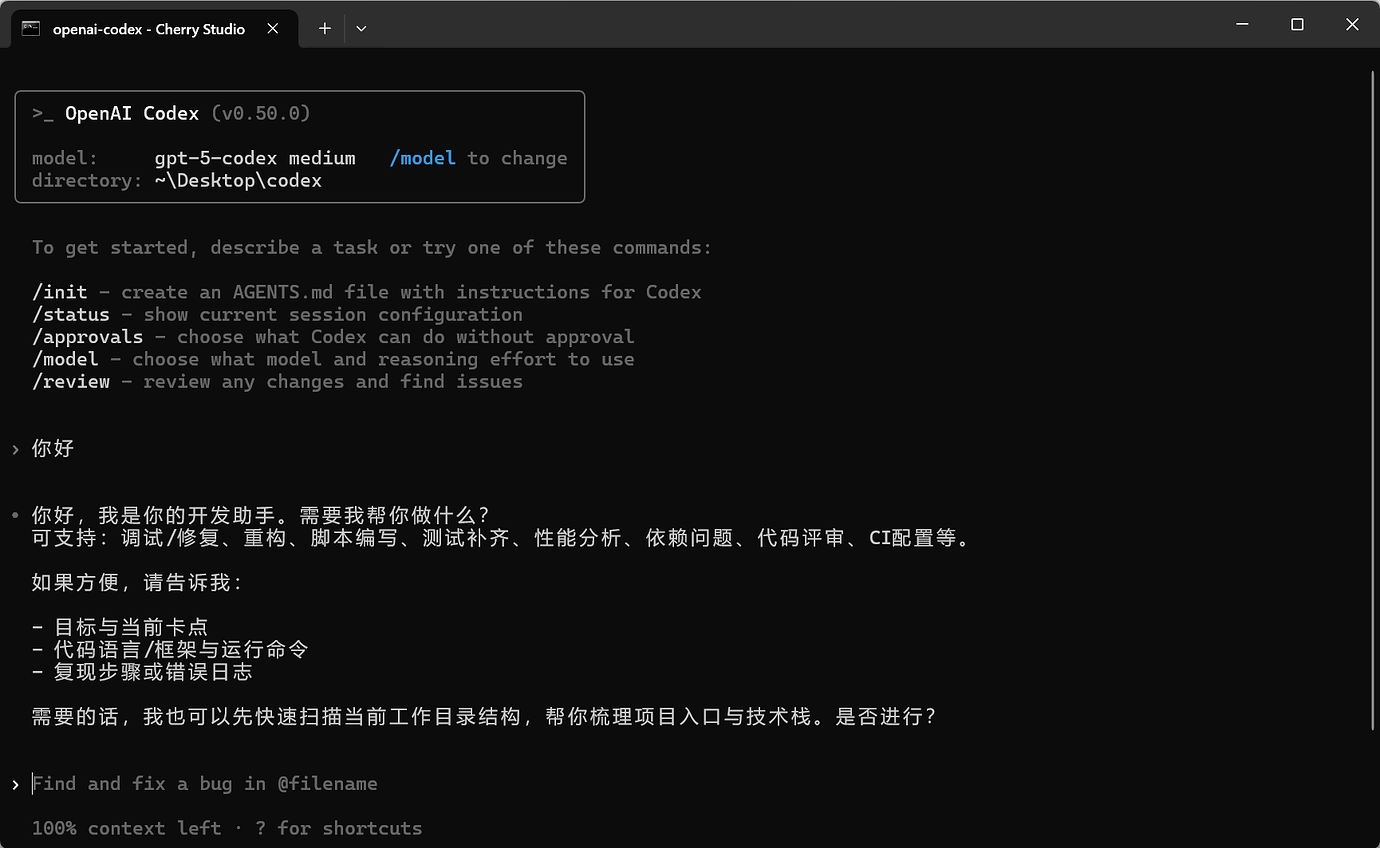Select the openai-codex - Cherry Studio tab

[154, 29]
